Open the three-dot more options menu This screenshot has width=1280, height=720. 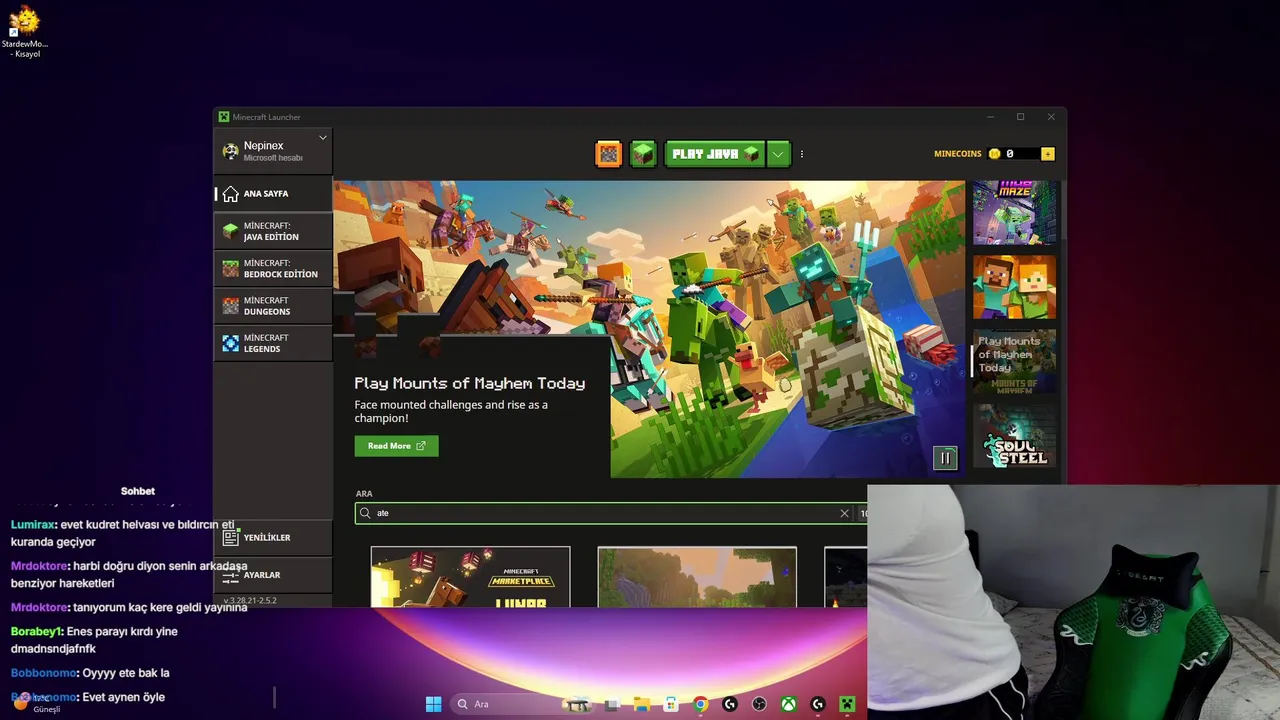[x=801, y=154]
